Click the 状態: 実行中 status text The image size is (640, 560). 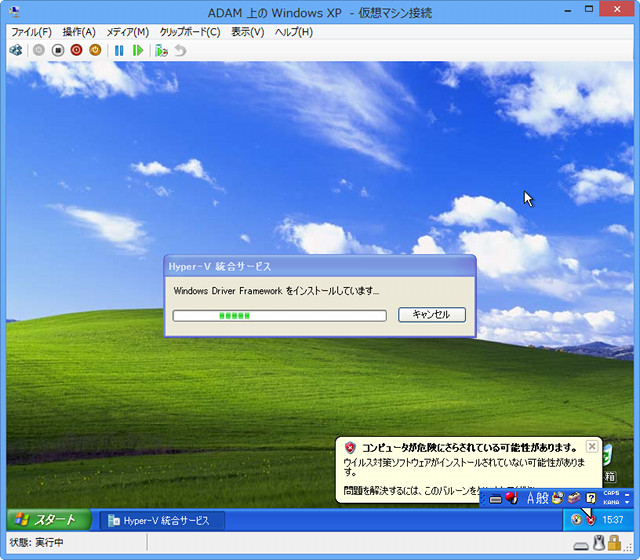[x=36, y=542]
